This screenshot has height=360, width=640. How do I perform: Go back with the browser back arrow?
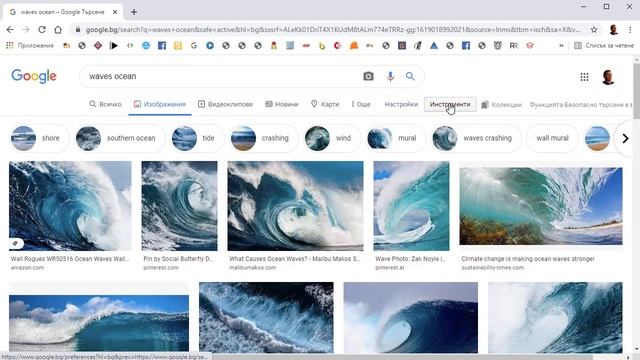10,29
